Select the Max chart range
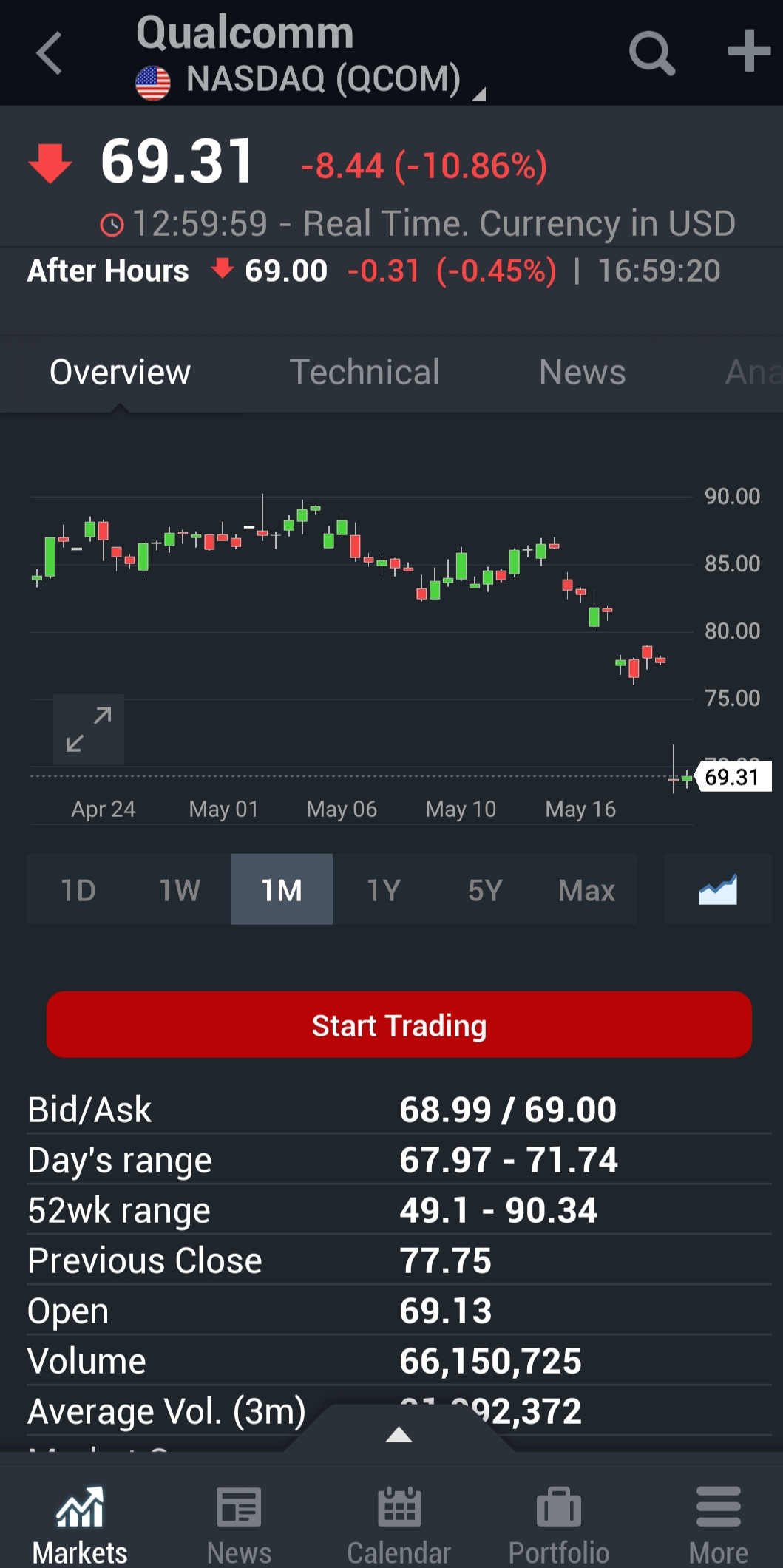Image resolution: width=783 pixels, height=1568 pixels. click(587, 890)
